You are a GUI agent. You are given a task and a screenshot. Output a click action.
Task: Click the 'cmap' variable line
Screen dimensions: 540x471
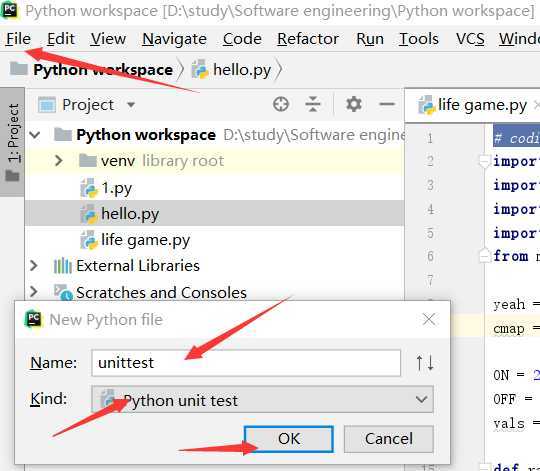(509, 329)
